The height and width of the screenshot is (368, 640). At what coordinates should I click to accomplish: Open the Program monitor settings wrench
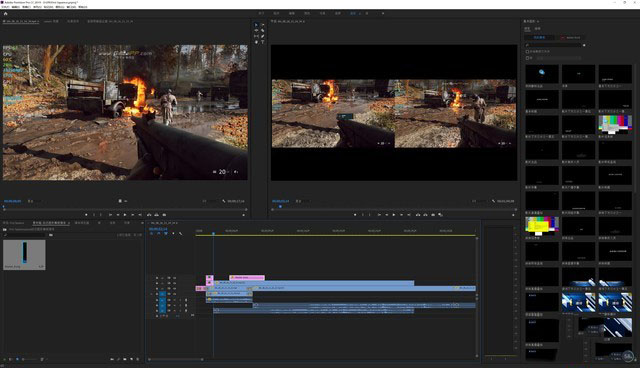(493, 201)
